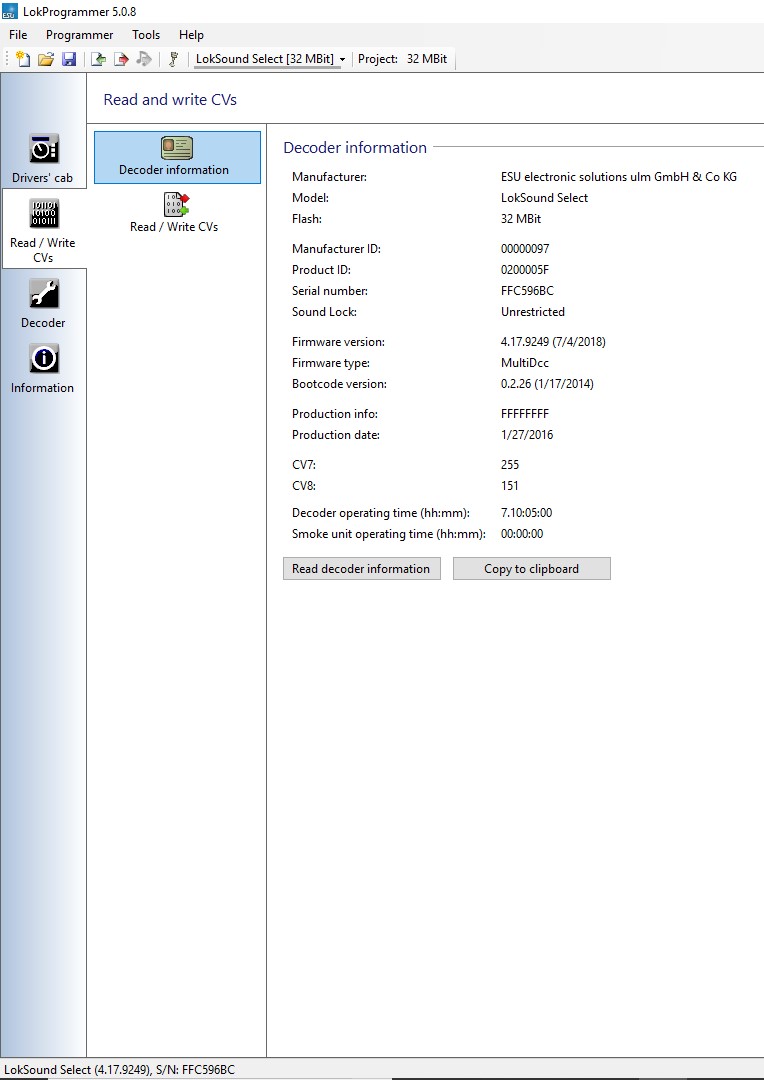Switch to the Read / Write CVs page
This screenshot has width=764, height=1080.
click(174, 213)
